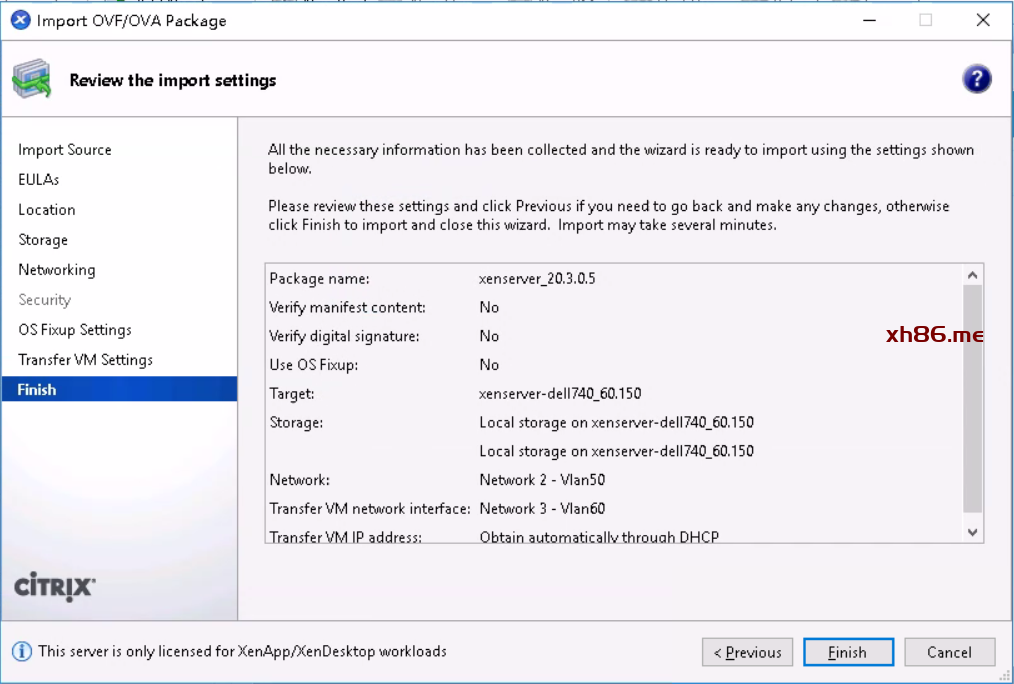Go to the Import Source step
This screenshot has width=1014, height=684.
(65, 150)
